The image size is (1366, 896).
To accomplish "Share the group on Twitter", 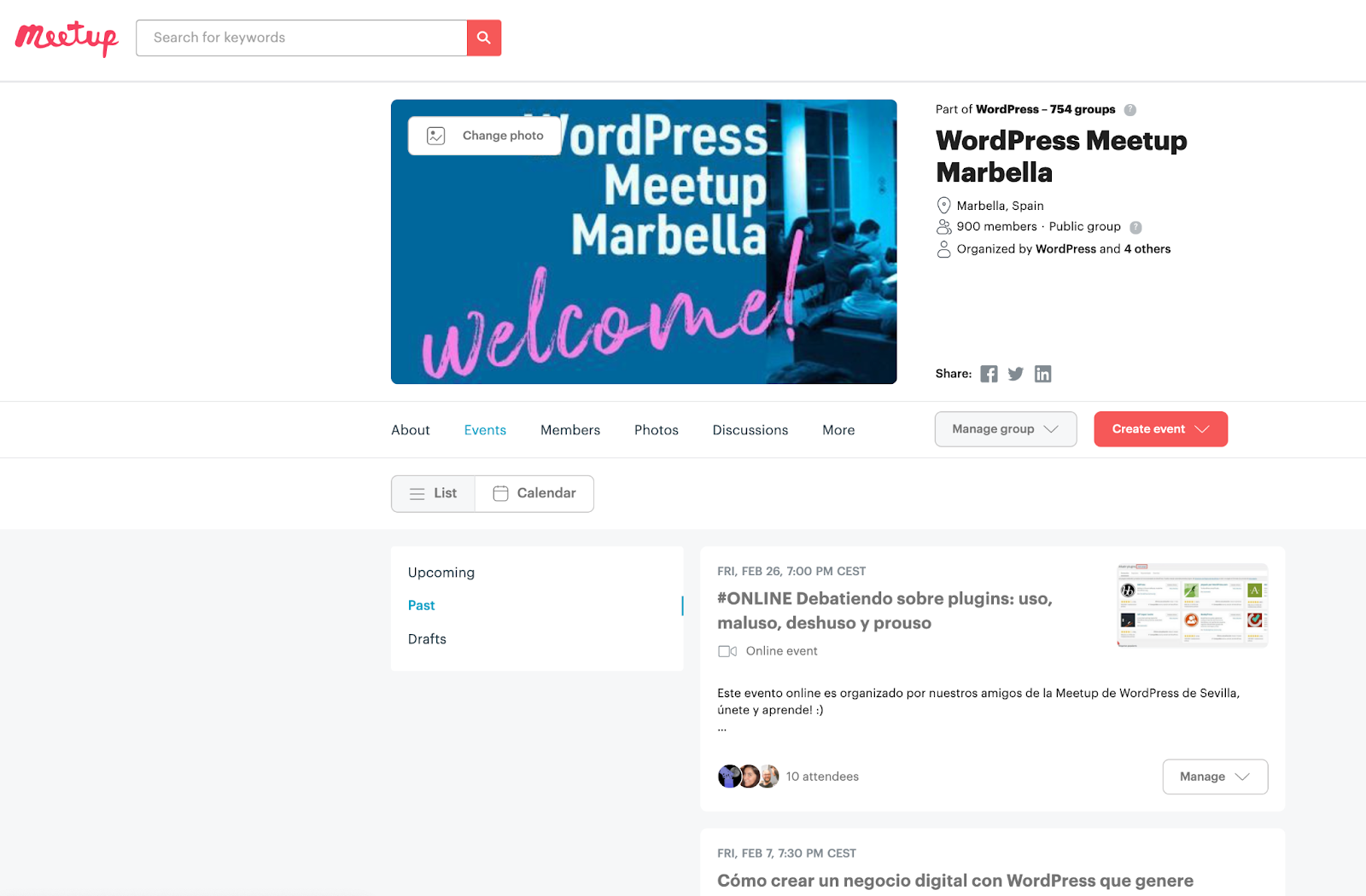I will point(1015,374).
